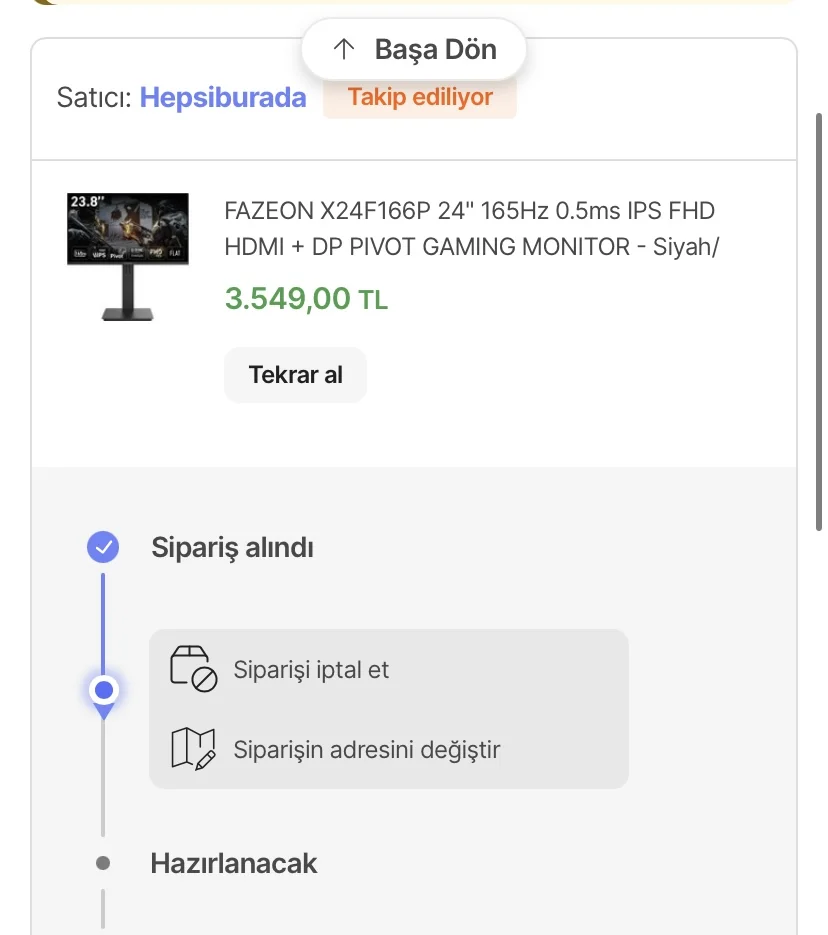Click the cancel order box icon

(193, 668)
